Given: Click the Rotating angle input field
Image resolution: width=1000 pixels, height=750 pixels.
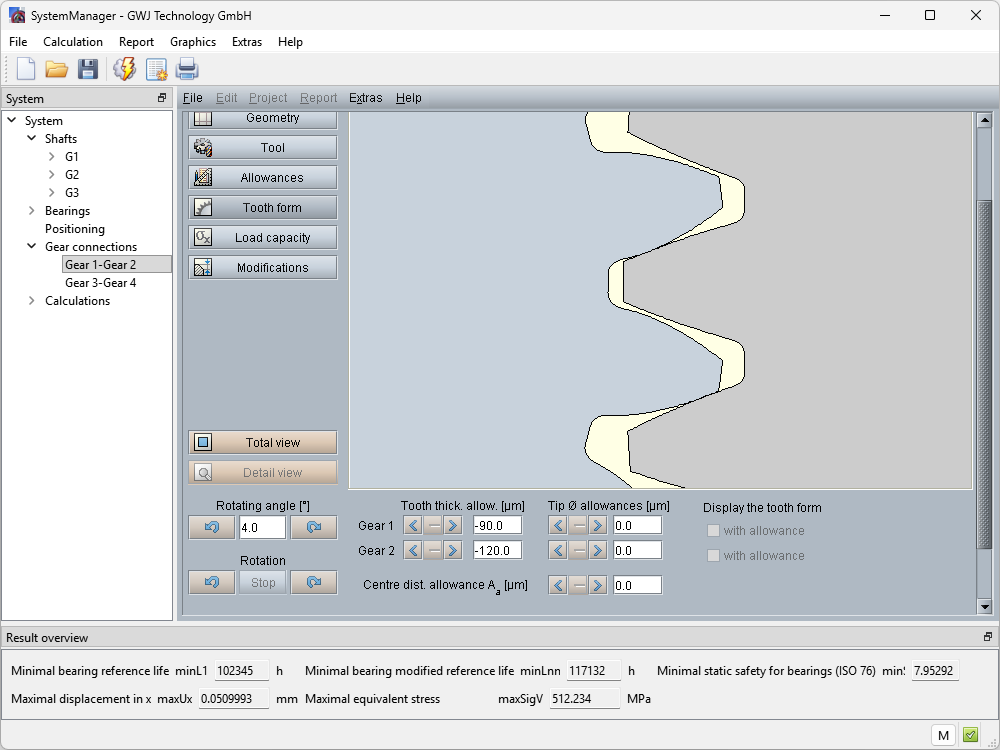Looking at the screenshot, I should [x=262, y=527].
